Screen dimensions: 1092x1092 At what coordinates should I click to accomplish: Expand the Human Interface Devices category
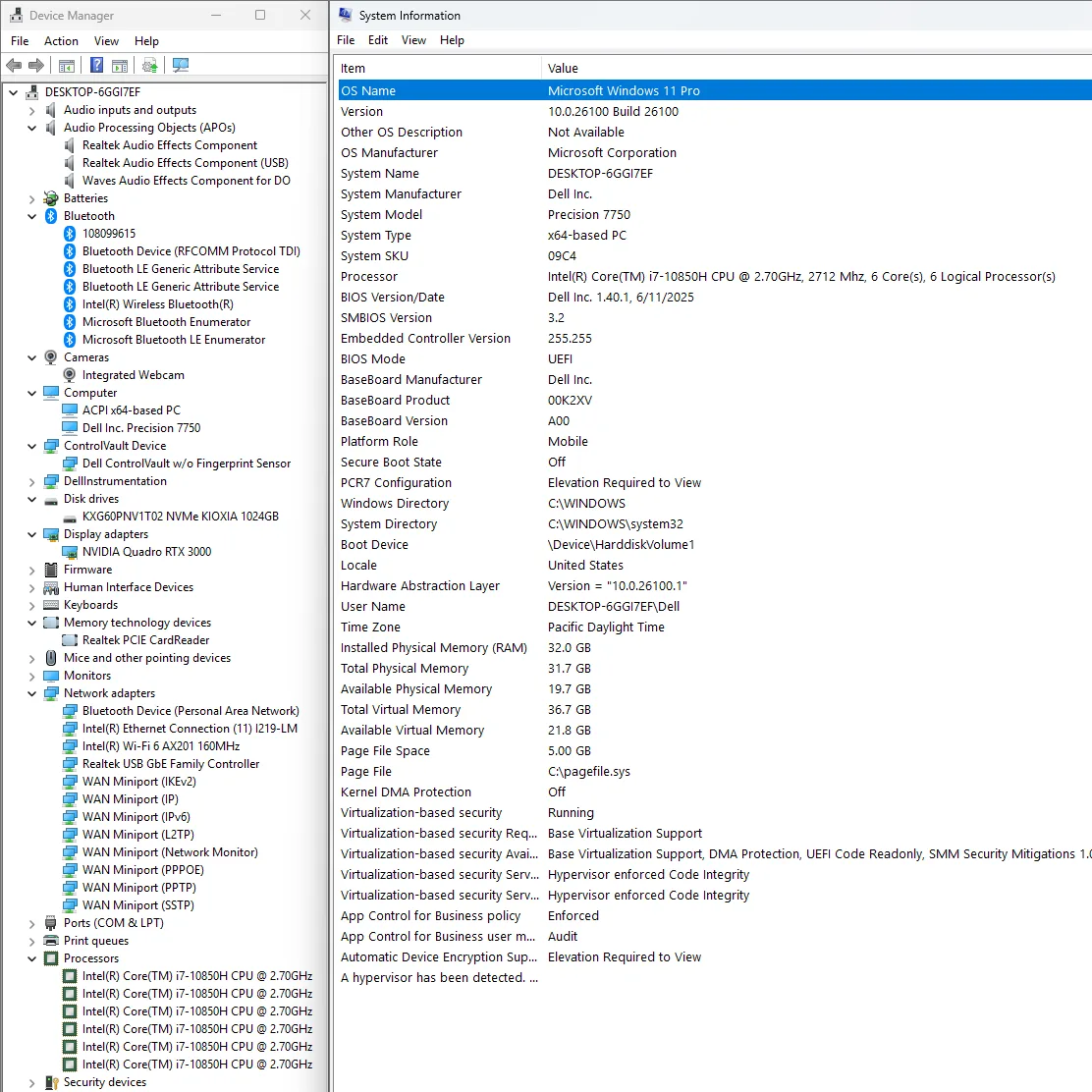pyautogui.click(x=31, y=586)
